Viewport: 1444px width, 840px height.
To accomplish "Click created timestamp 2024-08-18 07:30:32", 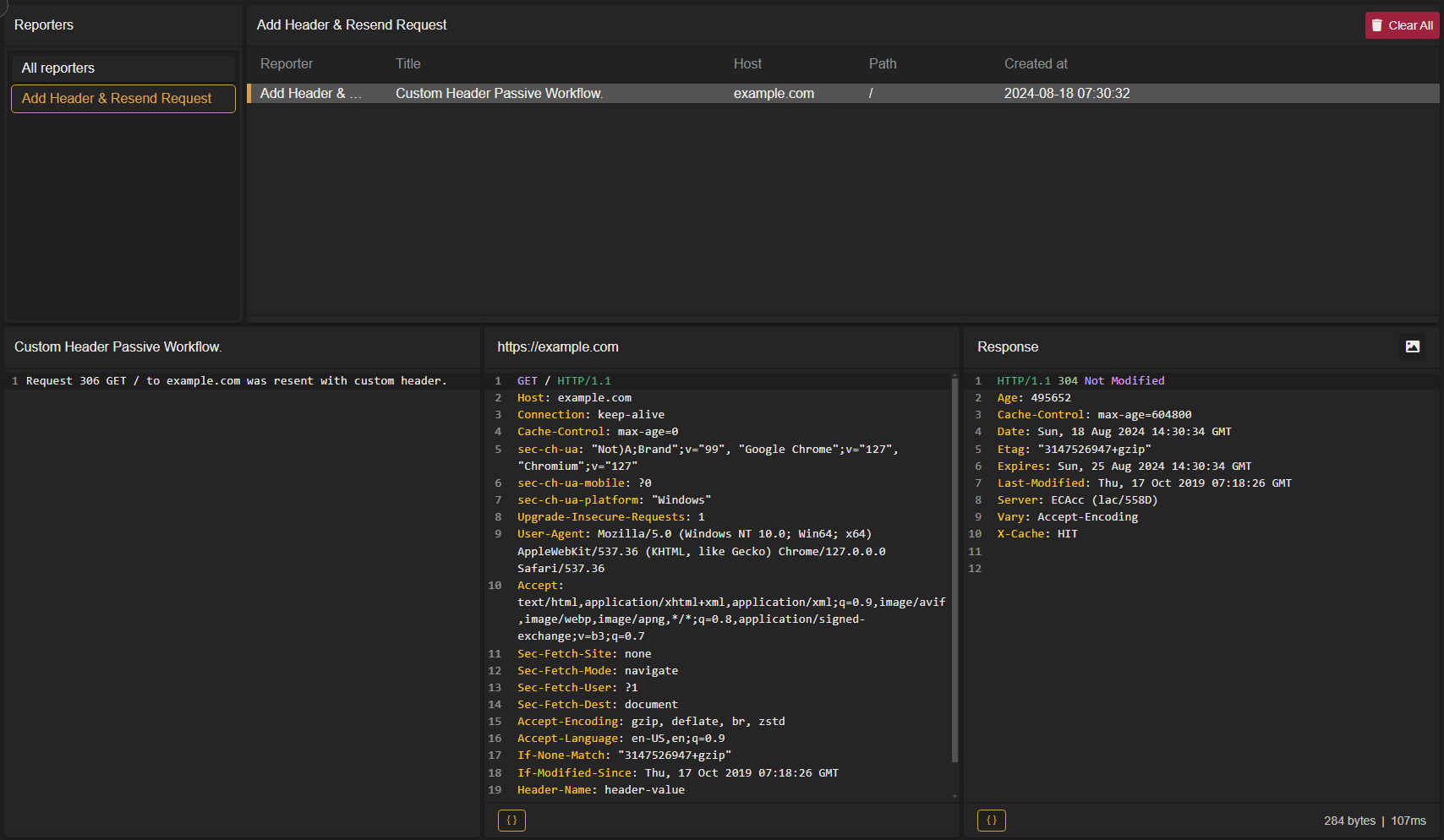I will click(1067, 93).
